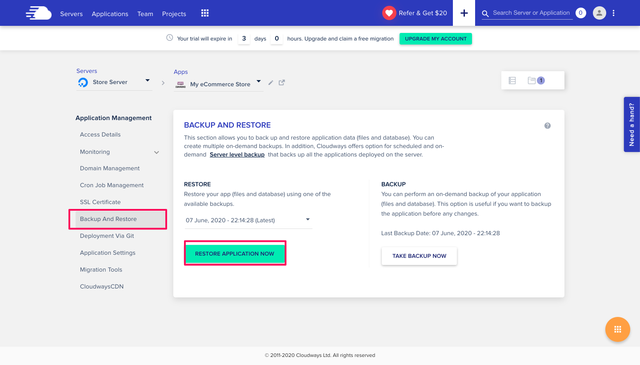
Task: Focus the Search Server or Application field
Action: pyautogui.click(x=531, y=13)
